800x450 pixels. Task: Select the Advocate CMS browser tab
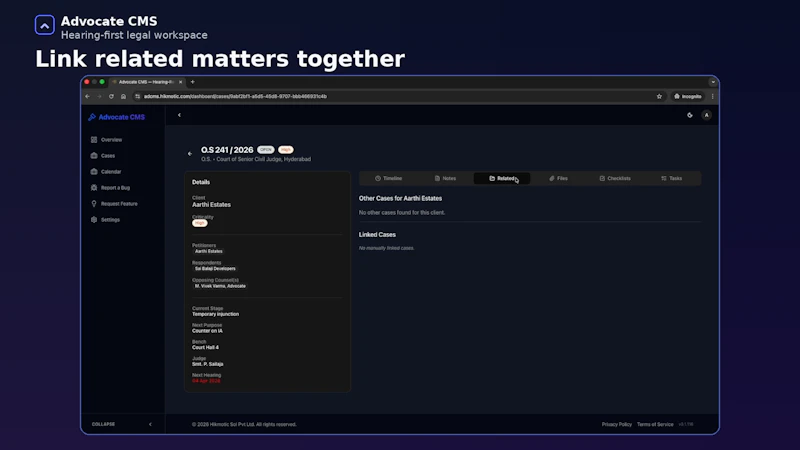click(146, 82)
